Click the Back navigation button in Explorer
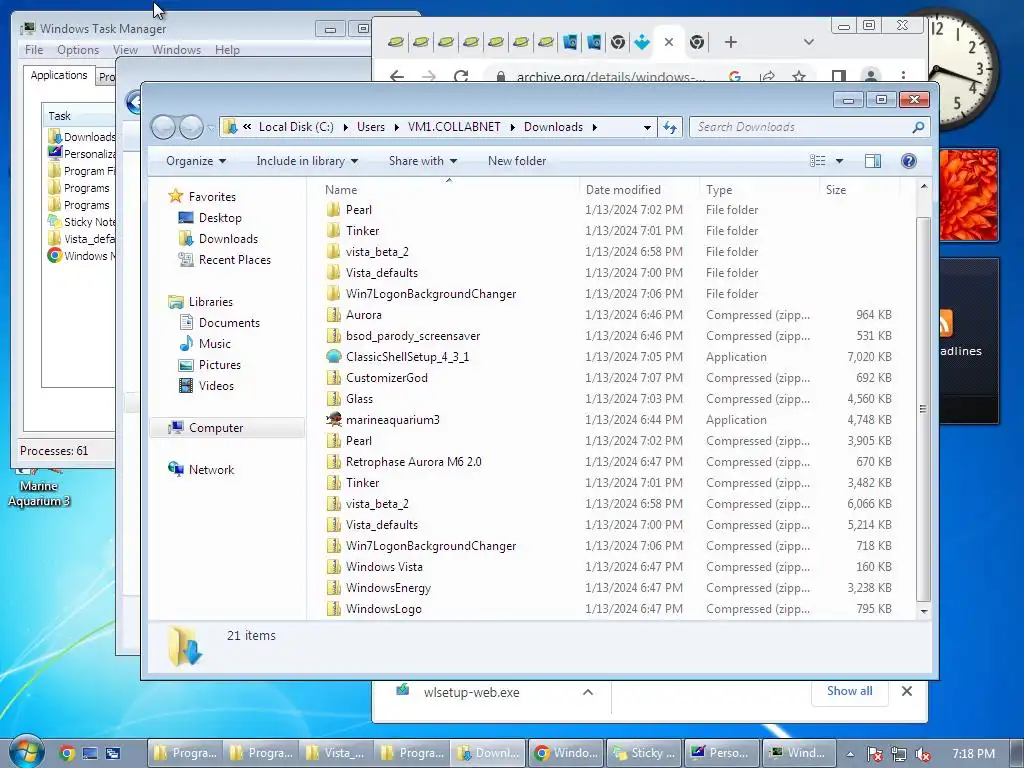 (x=163, y=127)
